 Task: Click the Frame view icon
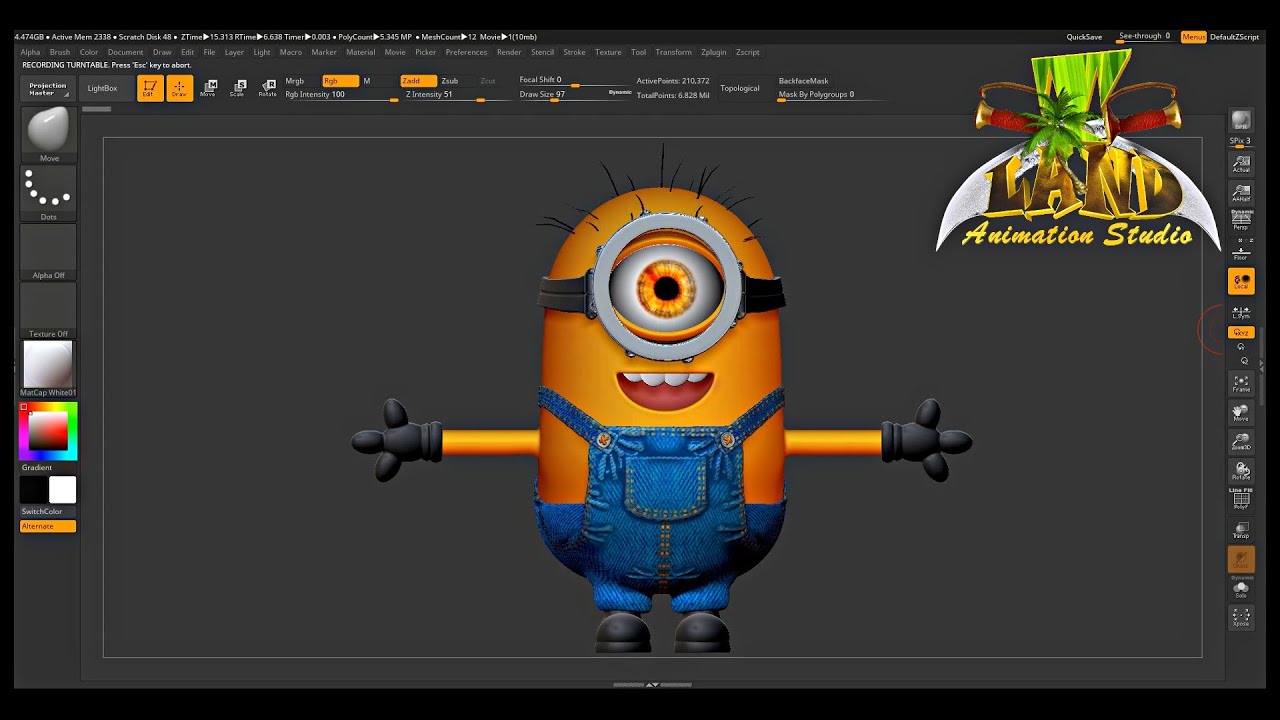(x=1241, y=384)
